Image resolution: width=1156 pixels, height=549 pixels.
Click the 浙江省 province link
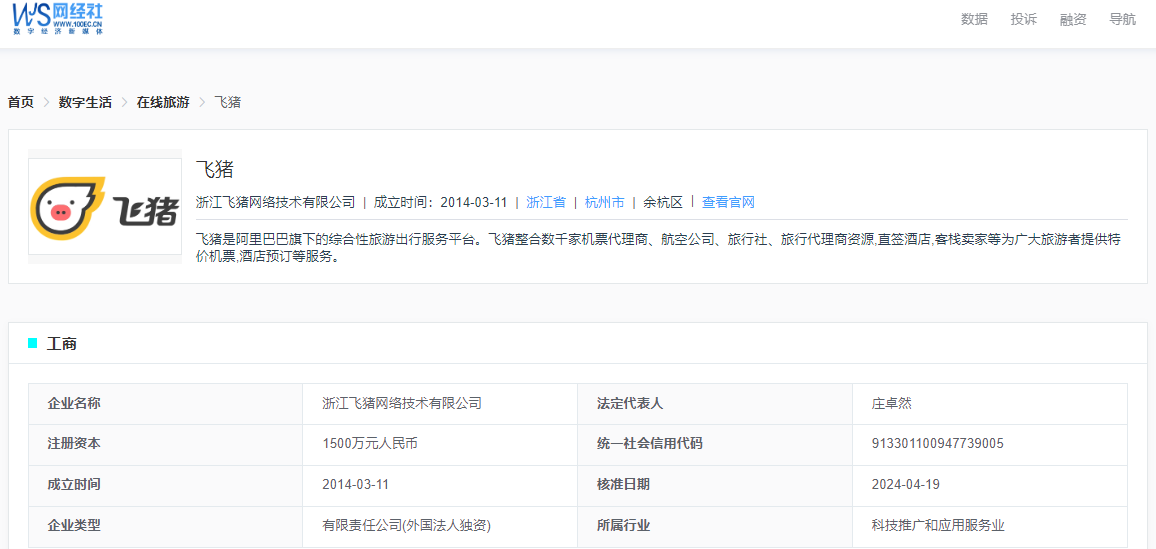coord(546,202)
